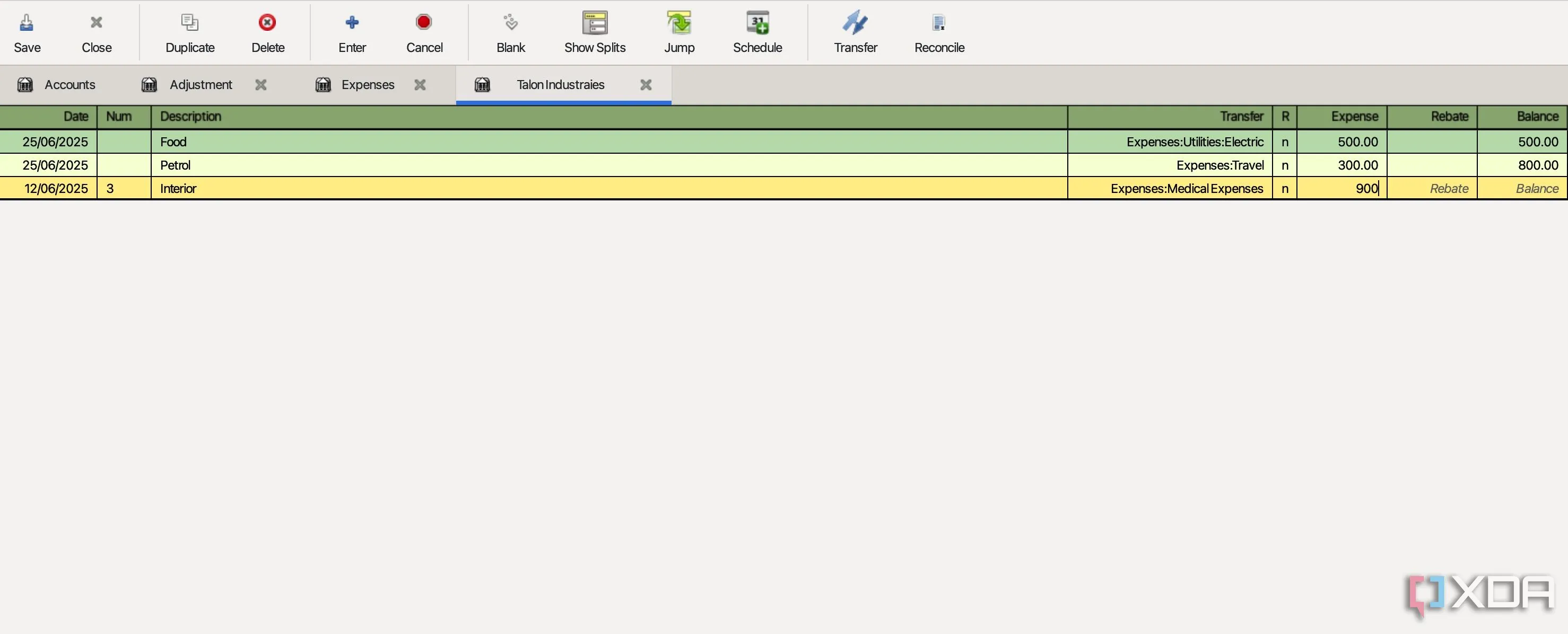Screen dimensions: 1568x634
Task: Start Reconcile for this account
Action: tap(938, 23)
